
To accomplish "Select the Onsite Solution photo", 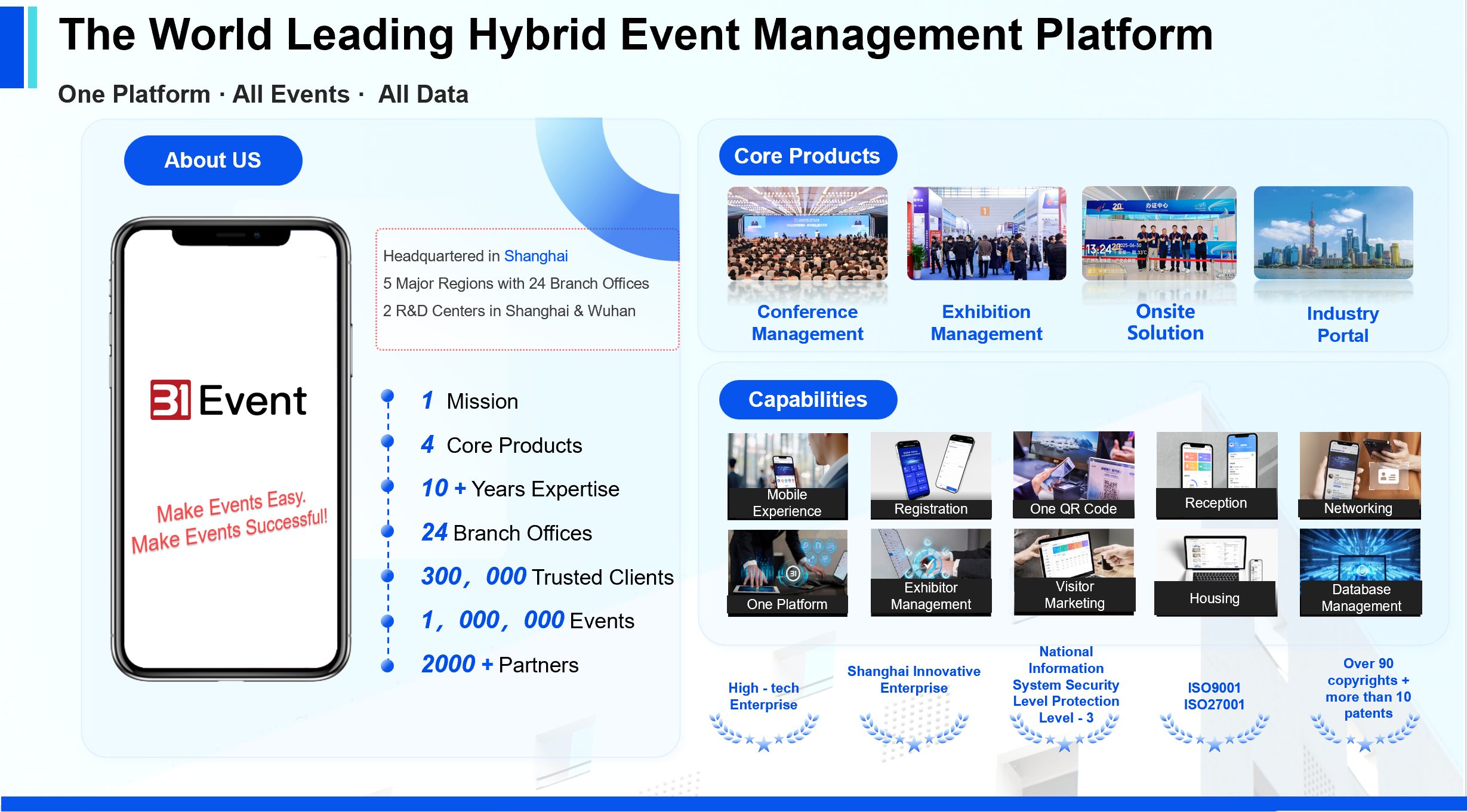I will pos(1159,233).
